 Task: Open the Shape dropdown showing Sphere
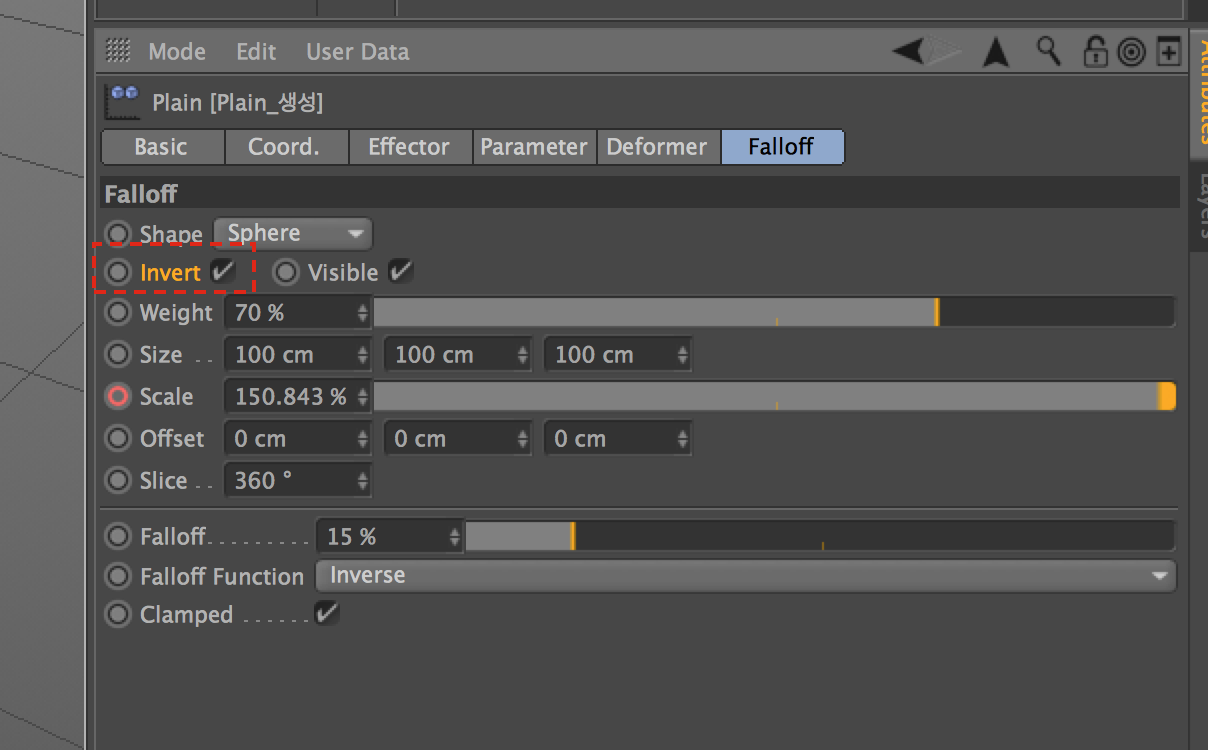coord(293,234)
